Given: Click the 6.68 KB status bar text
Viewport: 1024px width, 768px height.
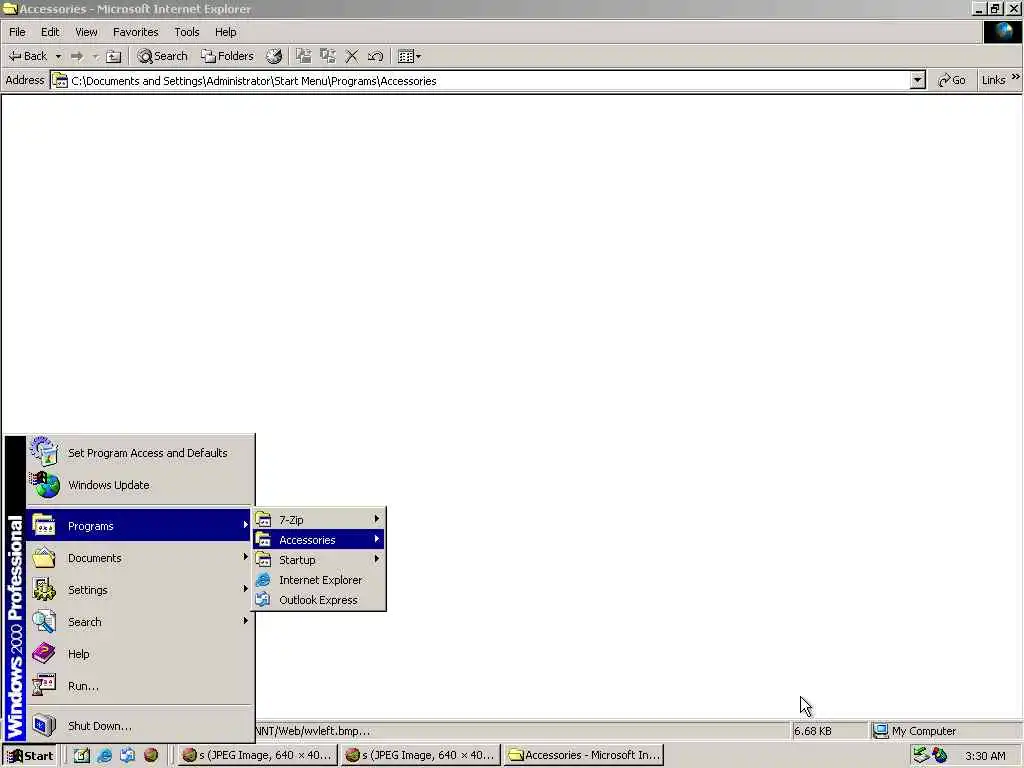Looking at the screenshot, I should click(x=812, y=731).
